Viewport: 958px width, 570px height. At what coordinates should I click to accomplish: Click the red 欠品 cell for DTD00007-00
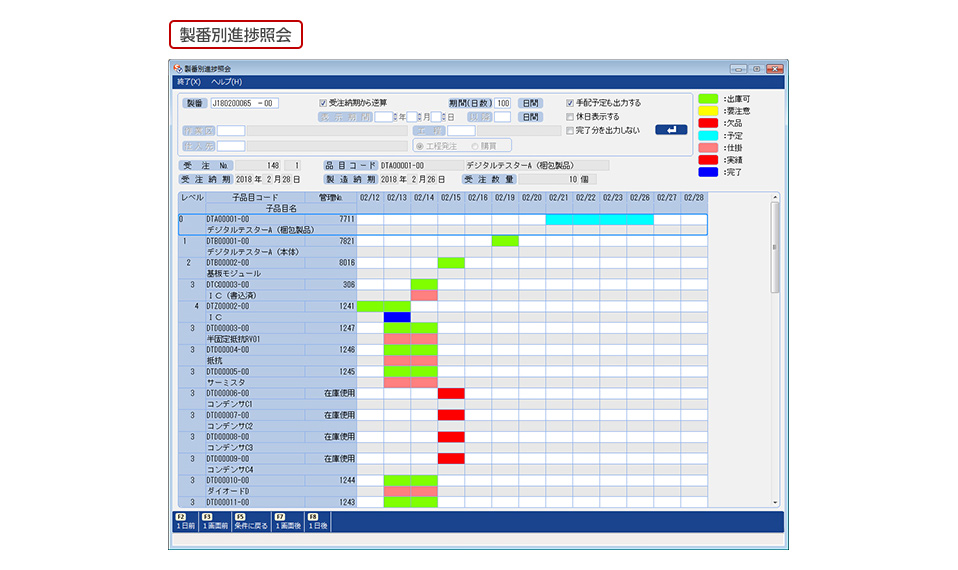[451, 415]
